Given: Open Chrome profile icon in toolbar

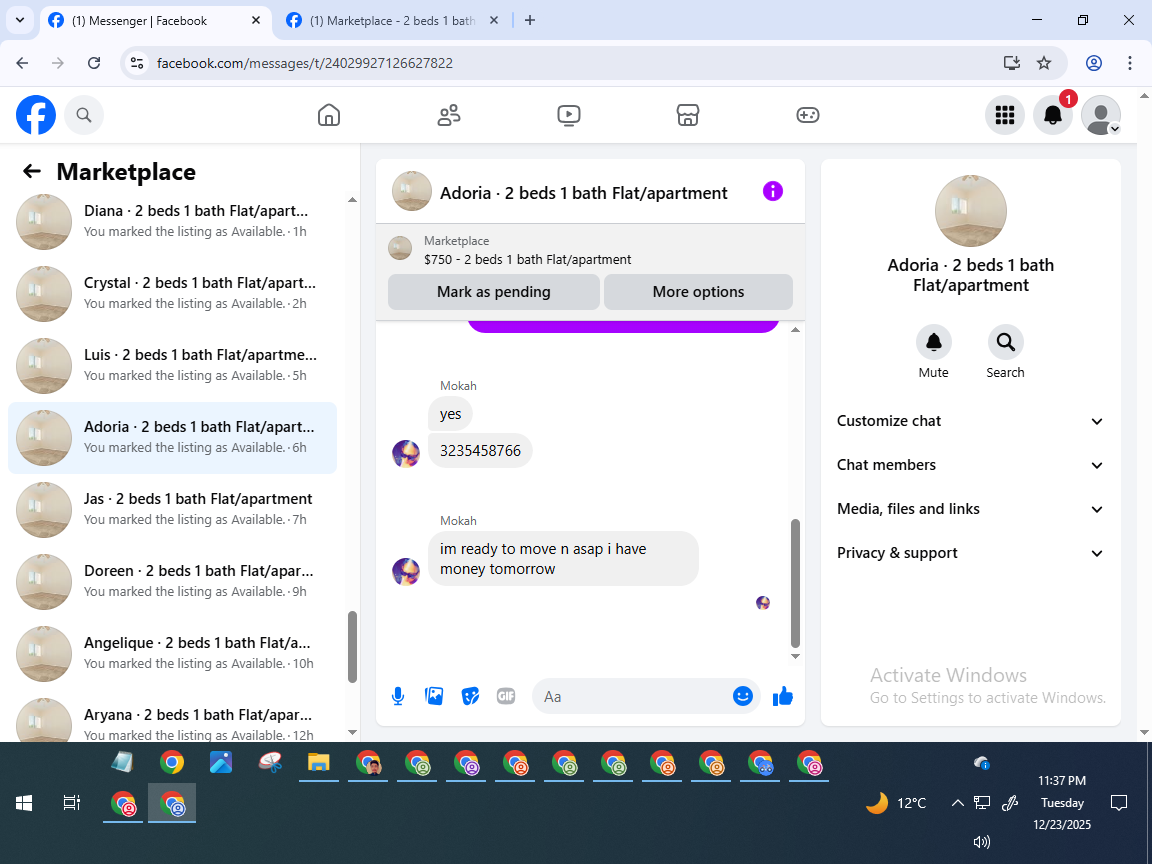Looking at the screenshot, I should [x=1094, y=63].
